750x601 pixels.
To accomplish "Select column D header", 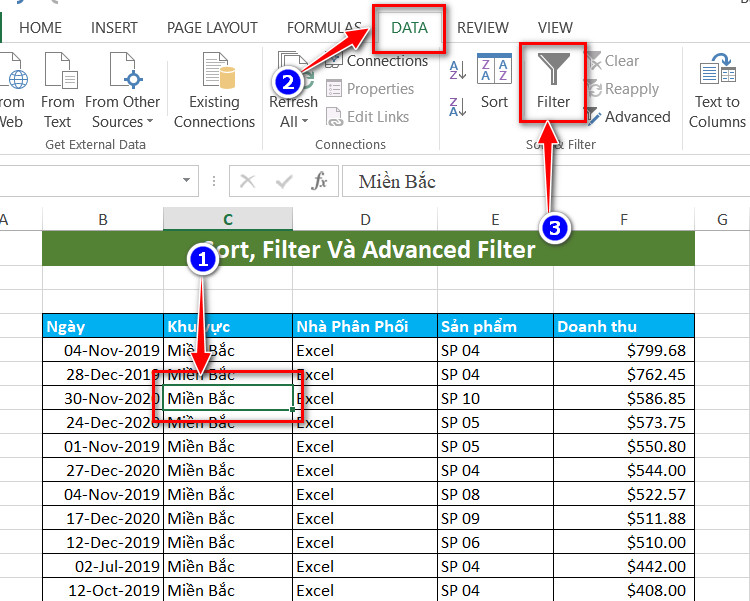I will coord(365,220).
